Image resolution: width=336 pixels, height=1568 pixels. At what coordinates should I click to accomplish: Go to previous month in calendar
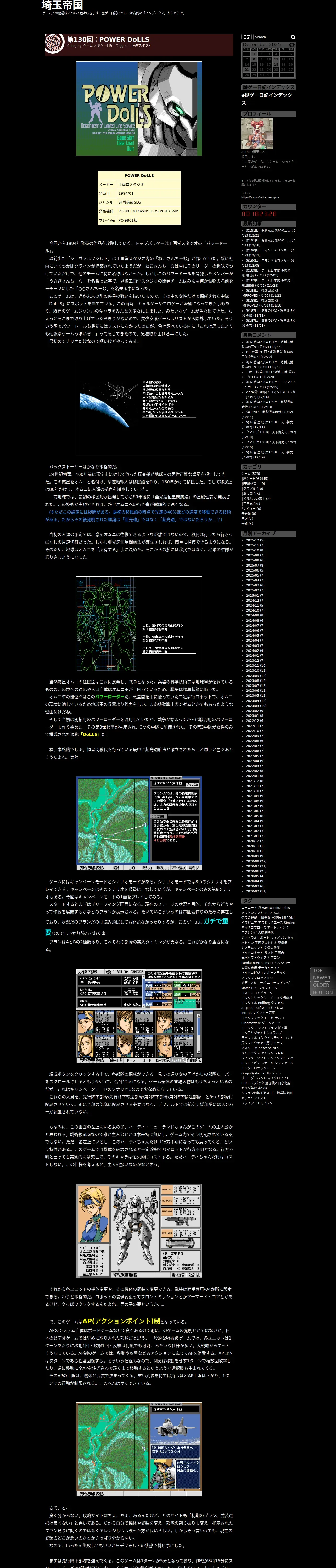[290, 44]
